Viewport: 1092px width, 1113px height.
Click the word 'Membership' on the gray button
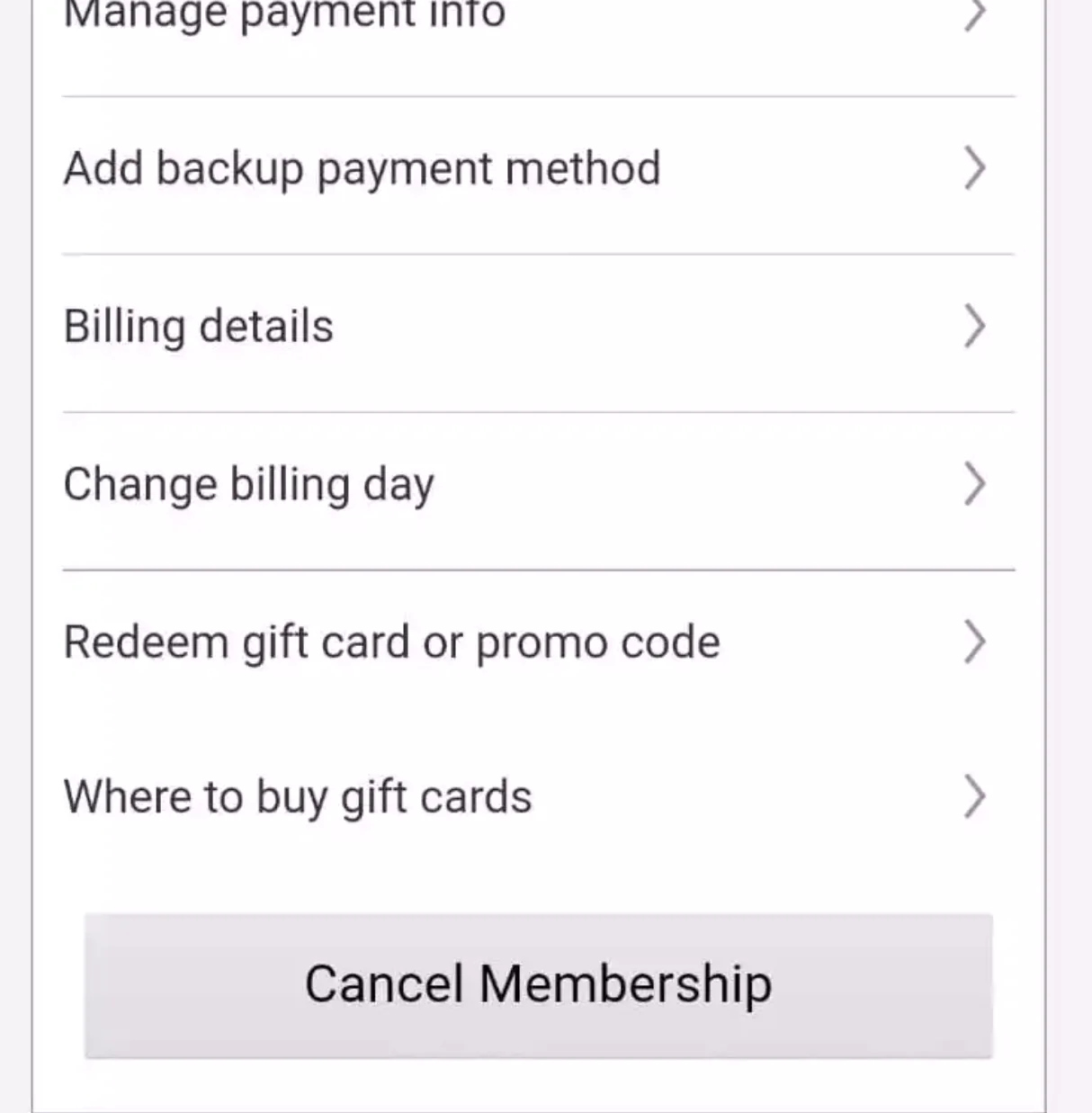[625, 983]
